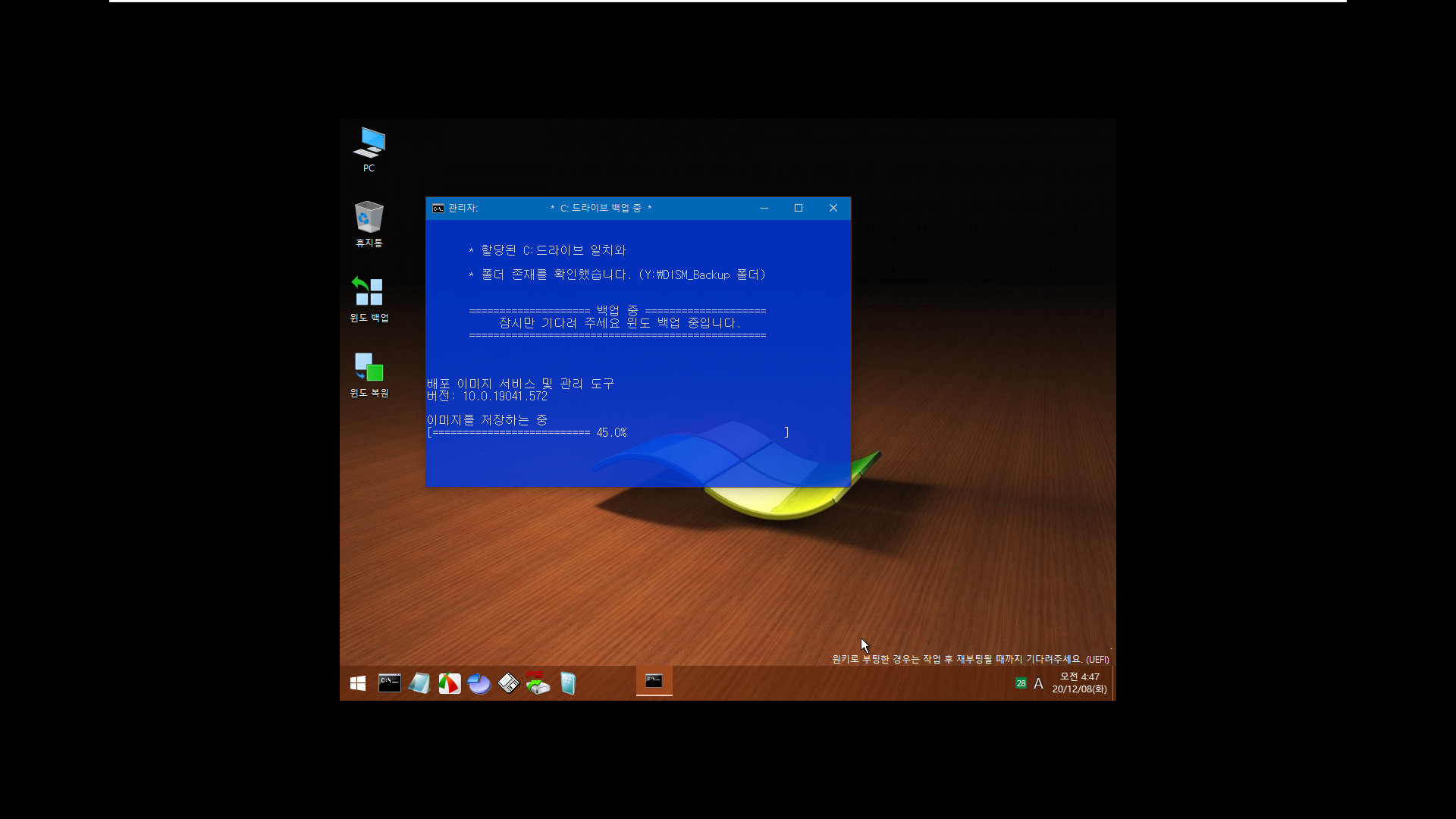
Task: Click the UEFI reboot notice on desktop
Action: [971, 659]
